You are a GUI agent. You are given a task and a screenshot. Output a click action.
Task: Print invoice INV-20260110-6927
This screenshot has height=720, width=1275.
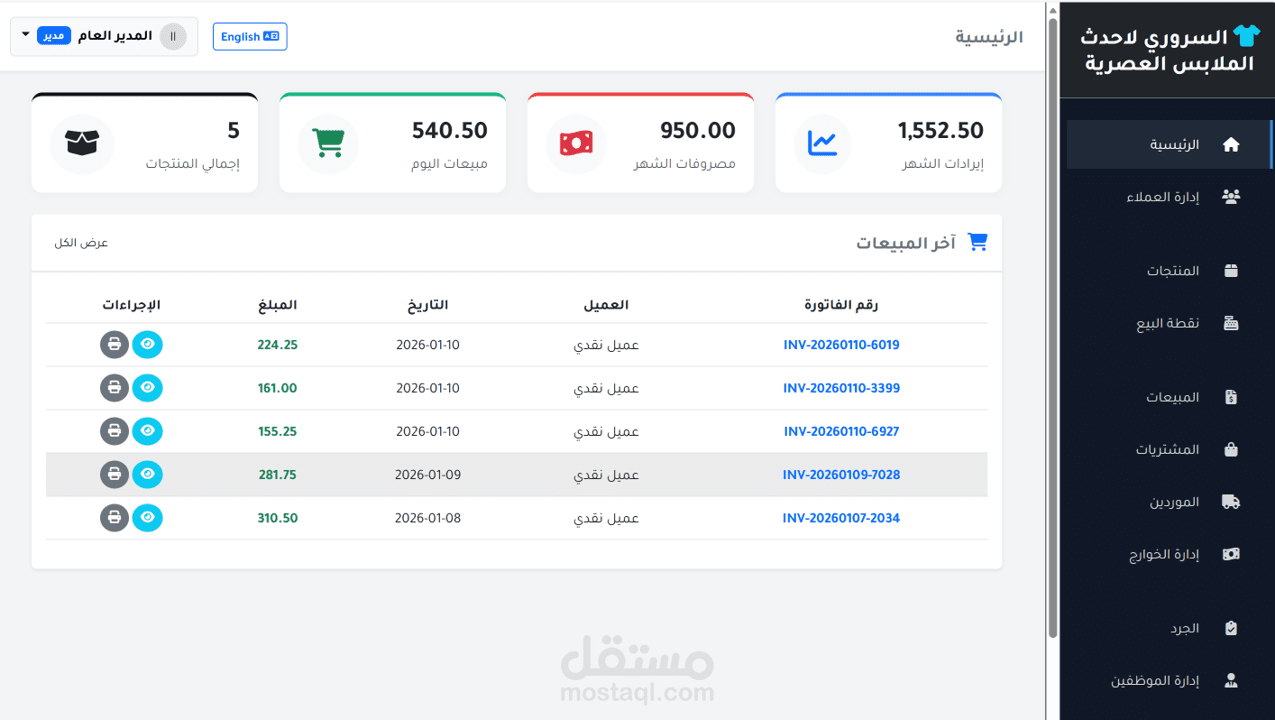click(115, 431)
